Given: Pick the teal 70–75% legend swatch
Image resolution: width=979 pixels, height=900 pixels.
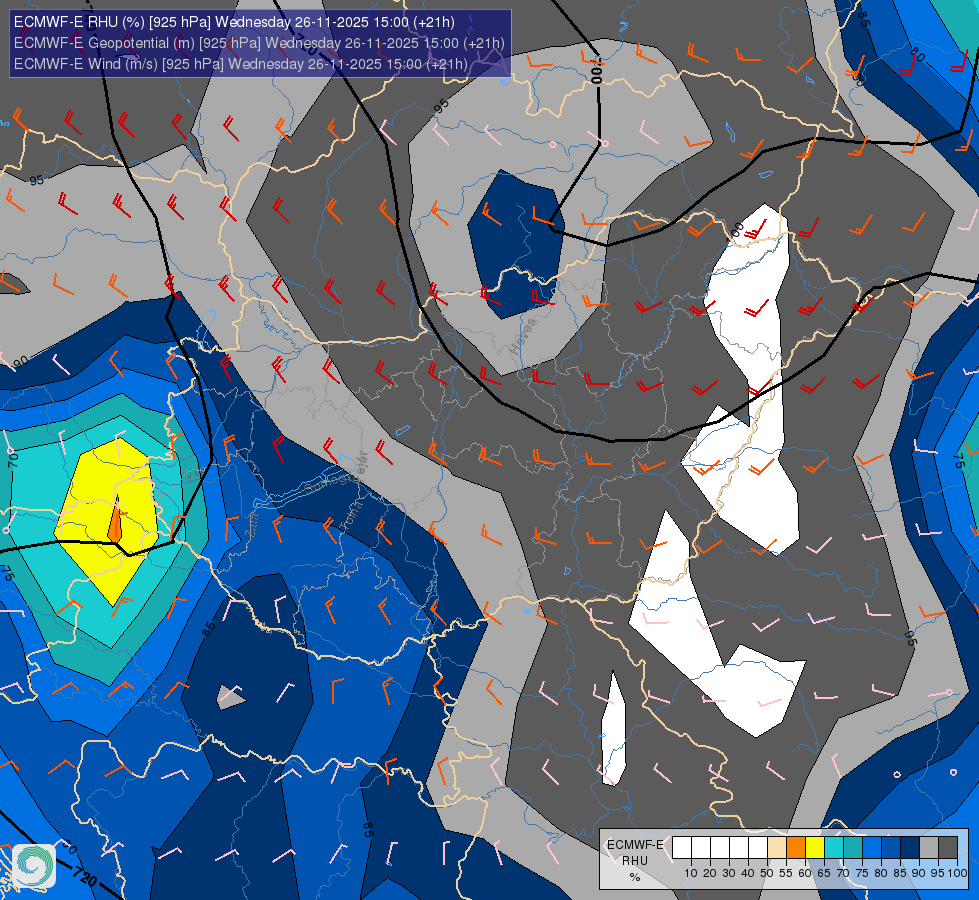Looking at the screenshot, I should pos(853,848).
